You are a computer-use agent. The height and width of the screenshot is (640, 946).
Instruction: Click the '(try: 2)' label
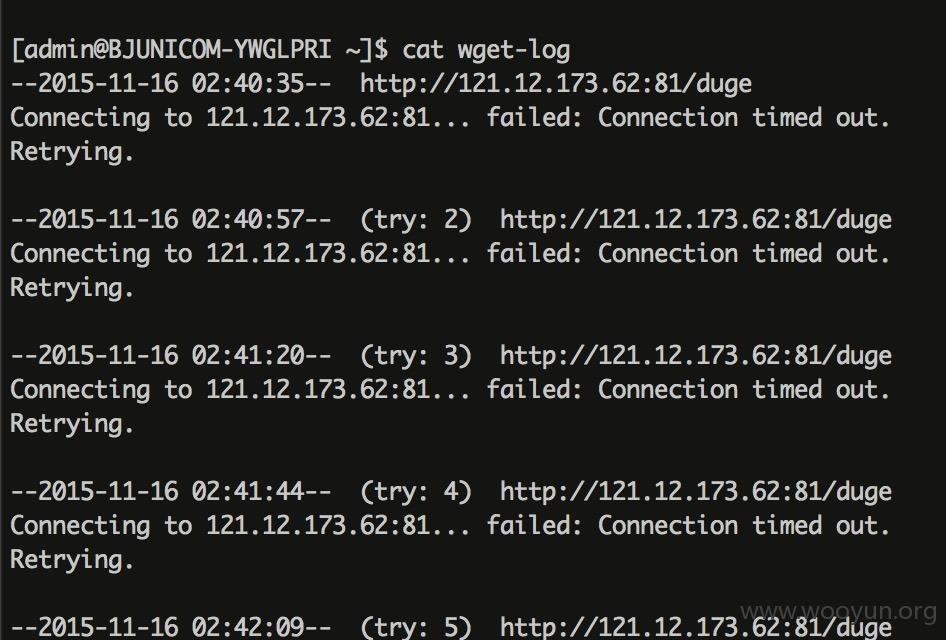coord(416,220)
